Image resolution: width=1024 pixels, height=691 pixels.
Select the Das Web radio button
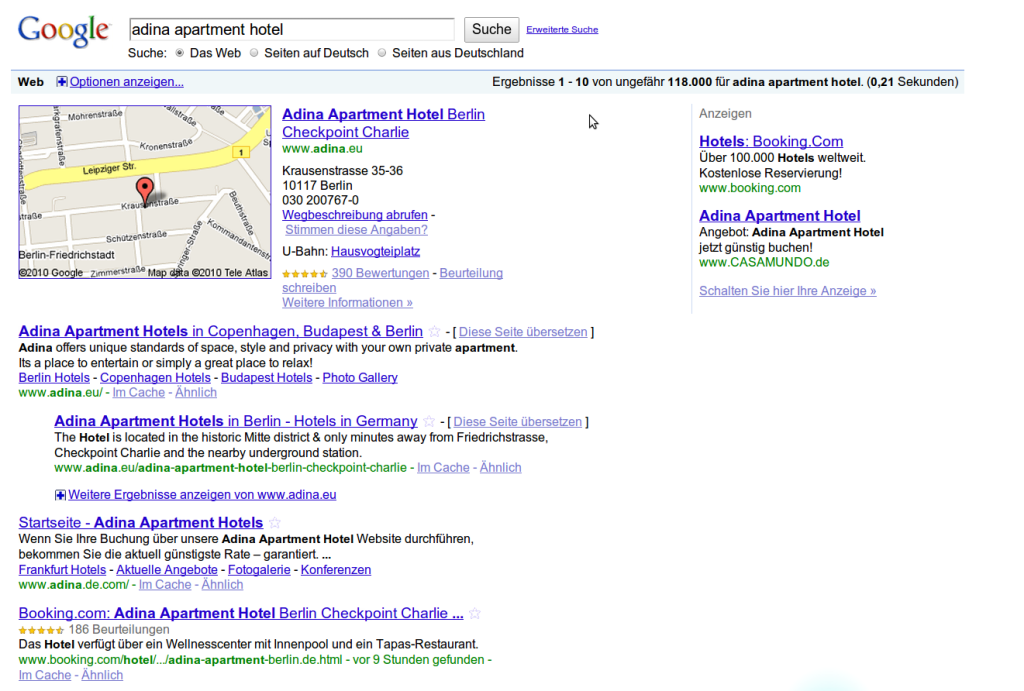[180, 53]
